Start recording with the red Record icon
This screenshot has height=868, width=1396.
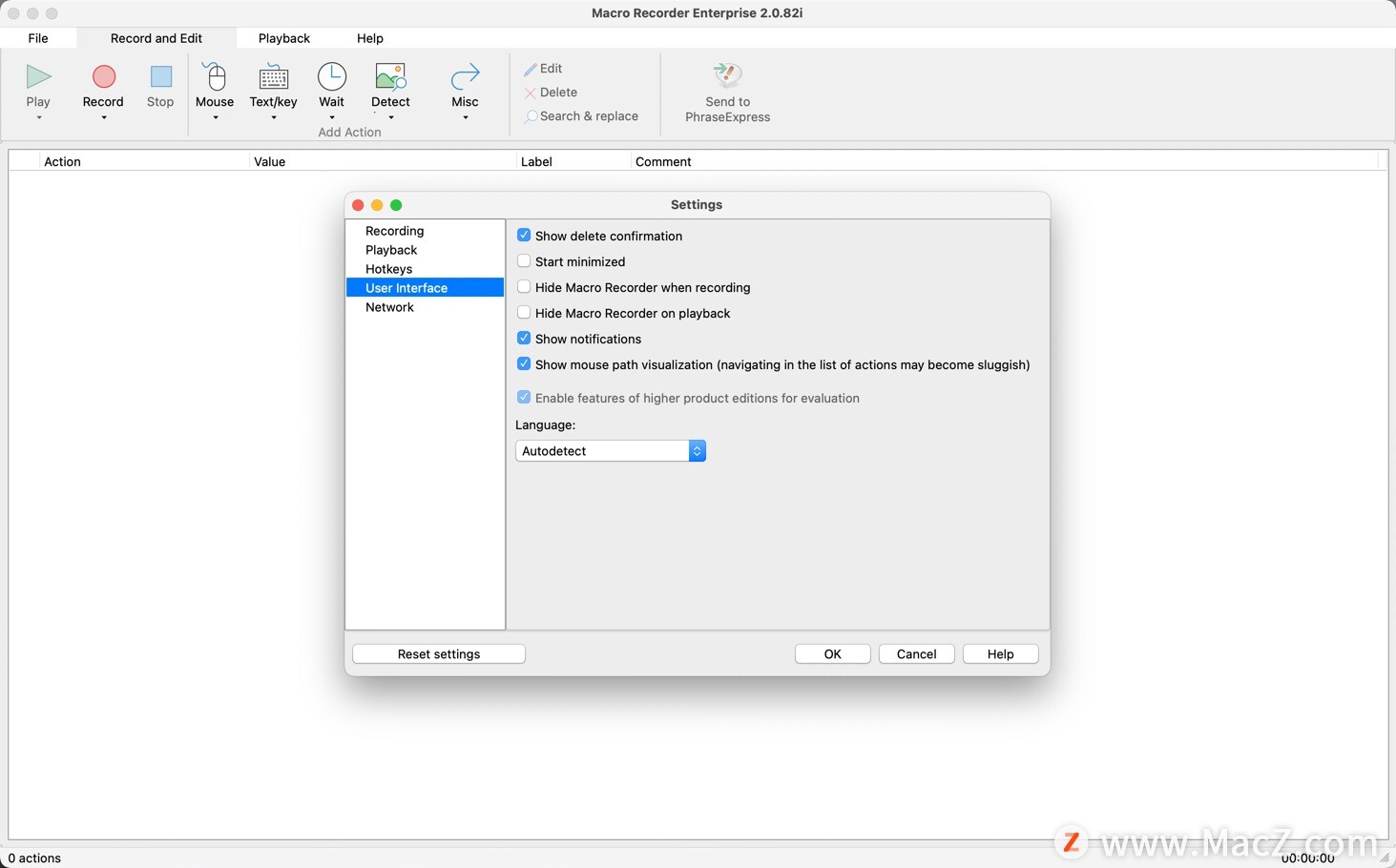[x=103, y=77]
